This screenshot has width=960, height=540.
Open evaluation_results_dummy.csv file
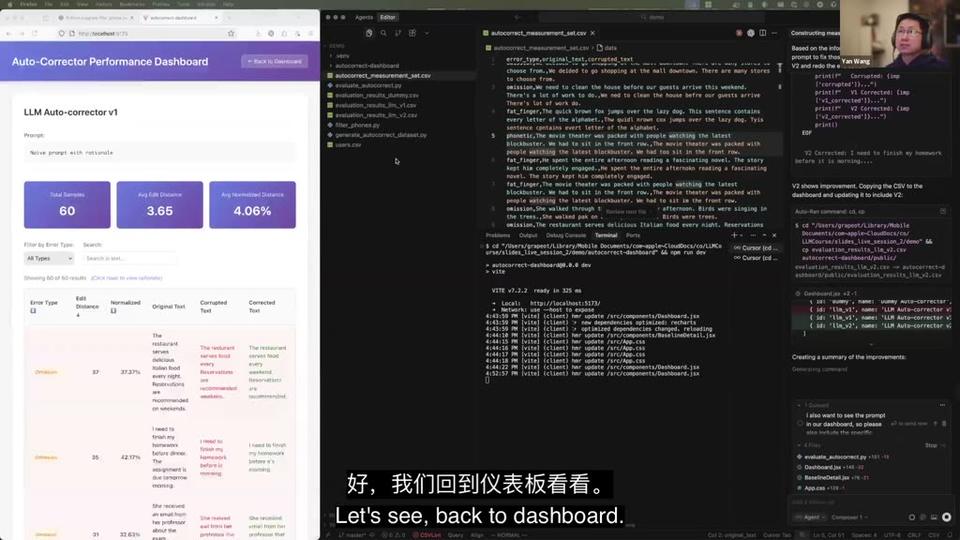point(377,95)
